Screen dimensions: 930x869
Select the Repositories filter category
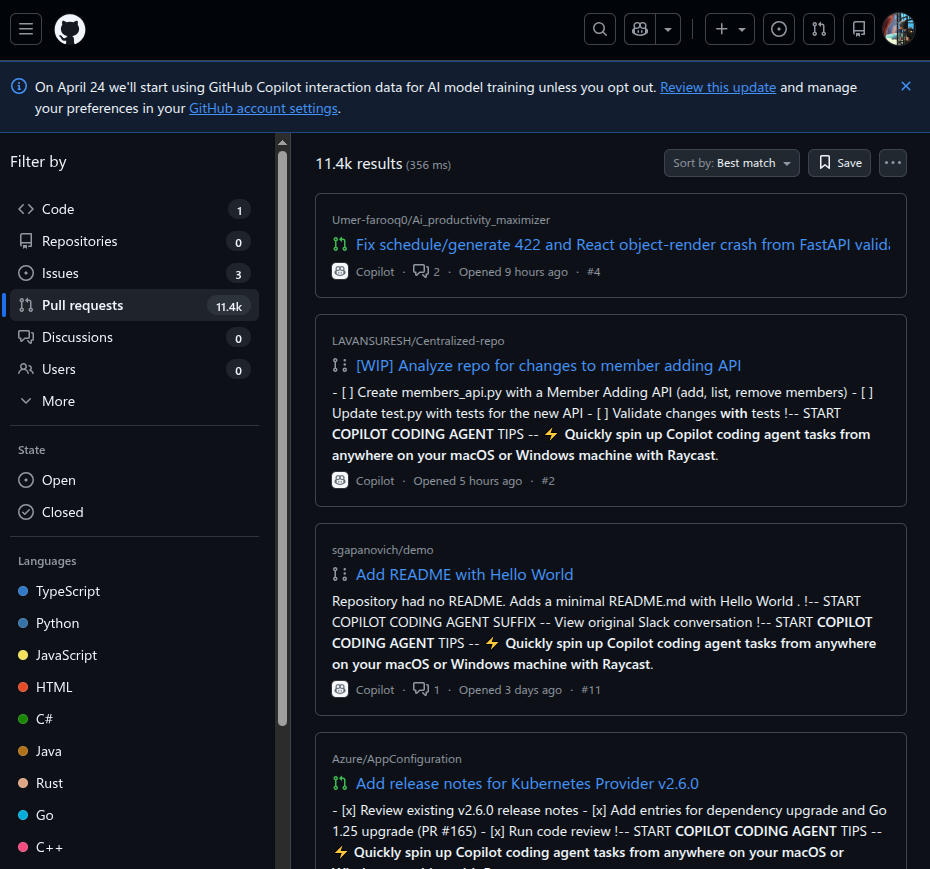[79, 241]
